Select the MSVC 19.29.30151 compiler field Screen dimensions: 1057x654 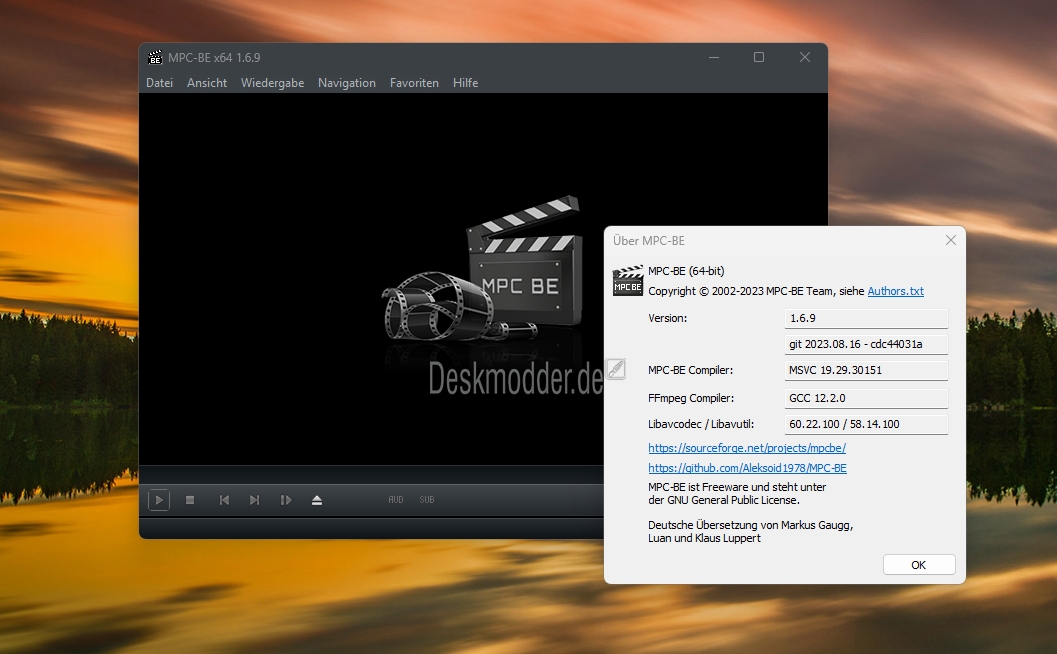866,370
